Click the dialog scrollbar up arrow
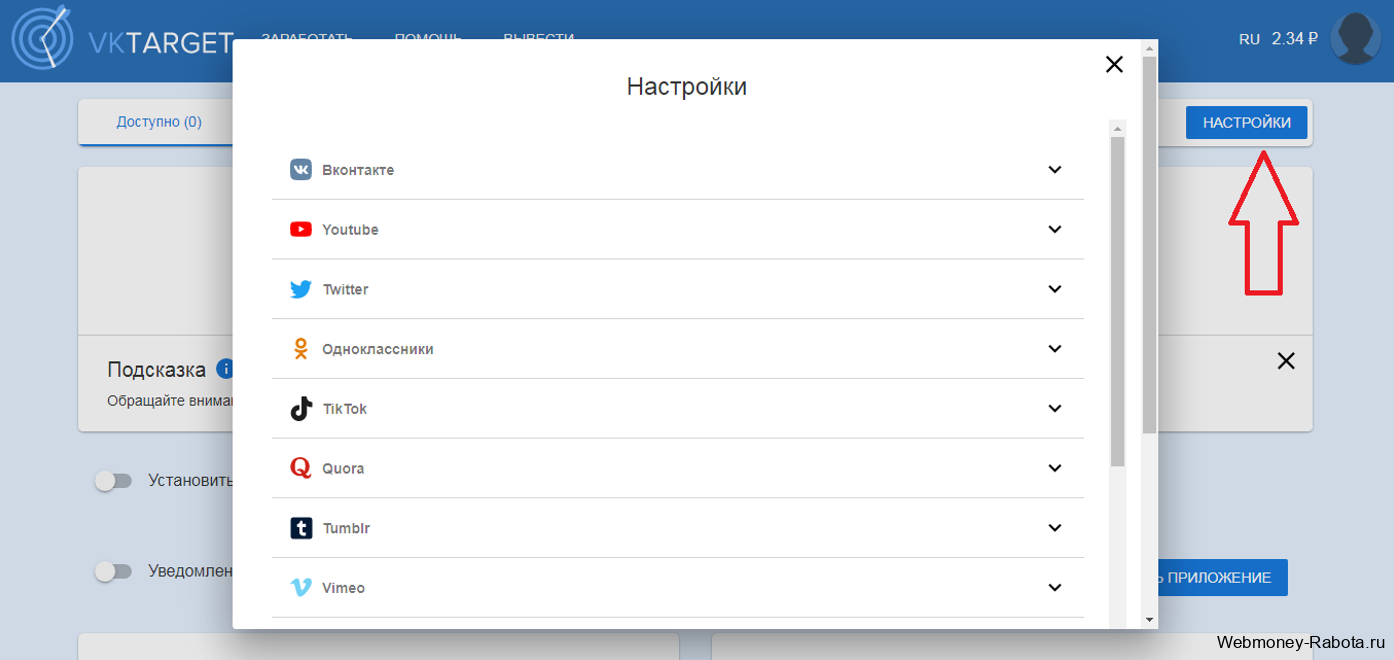1394x660 pixels. 1149,48
